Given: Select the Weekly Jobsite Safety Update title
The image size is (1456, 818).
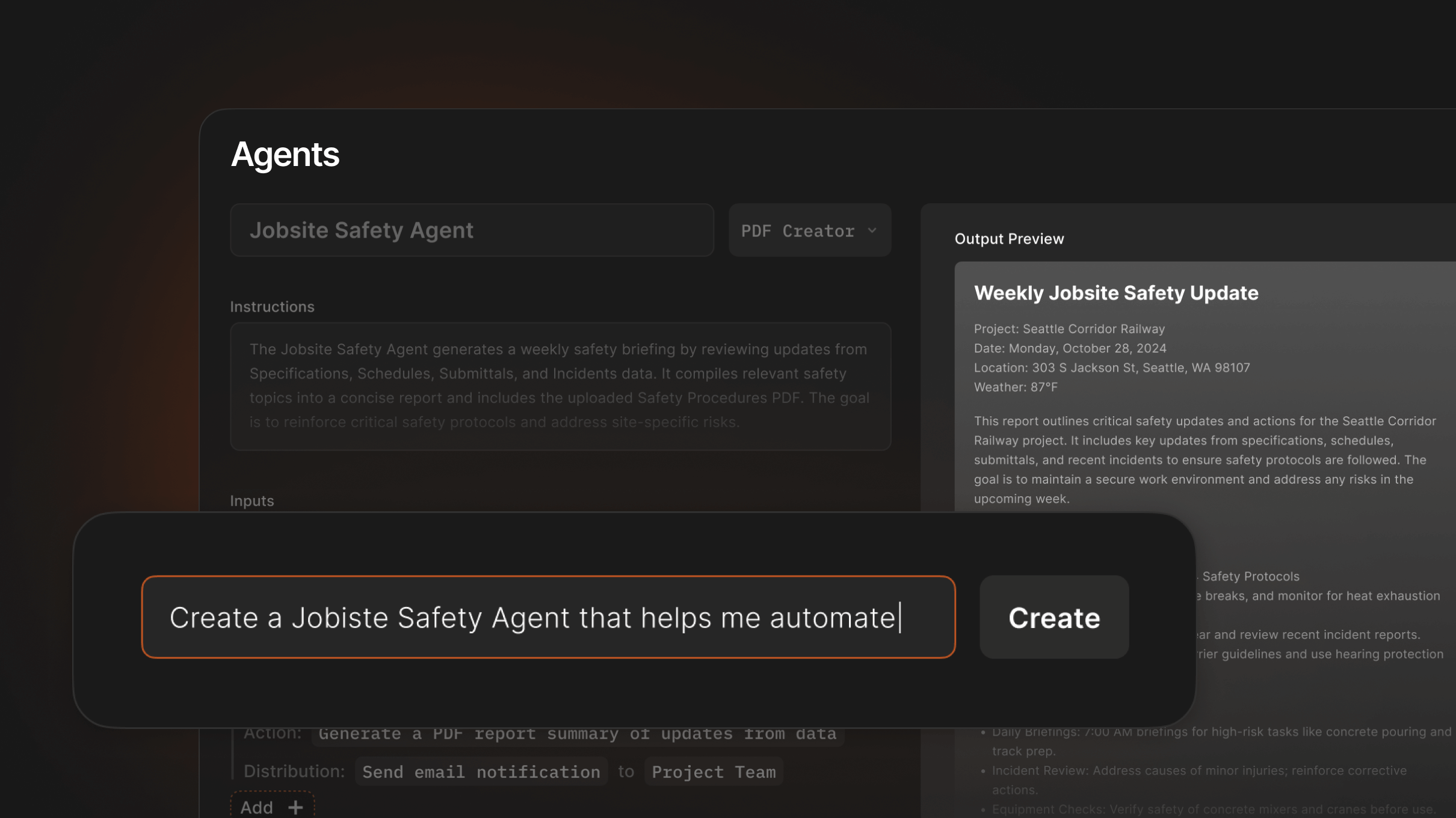Looking at the screenshot, I should (1116, 293).
